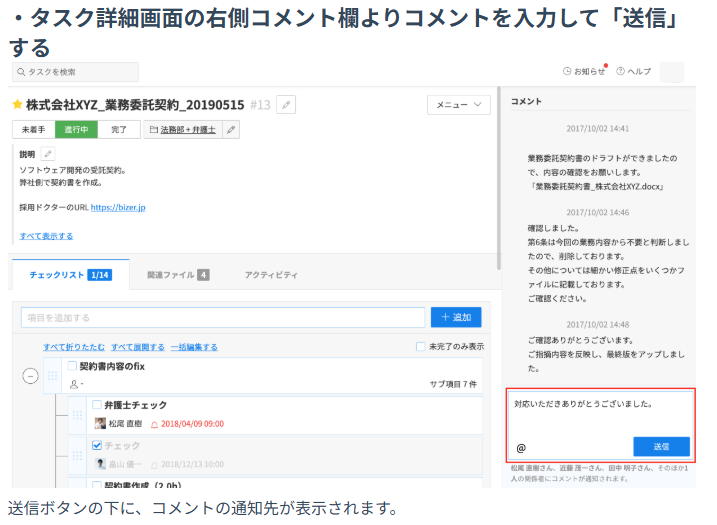Click the ＋追加 button
Screen dimensions: 717x525
(456, 317)
